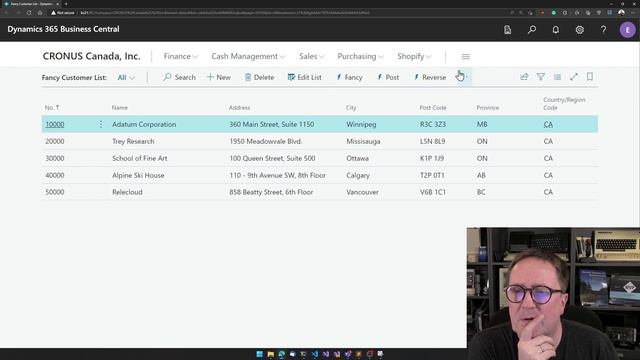The width and height of the screenshot is (640, 360).
Task: Click address 858 Beatty Street, 6th Floor
Action: point(271,192)
